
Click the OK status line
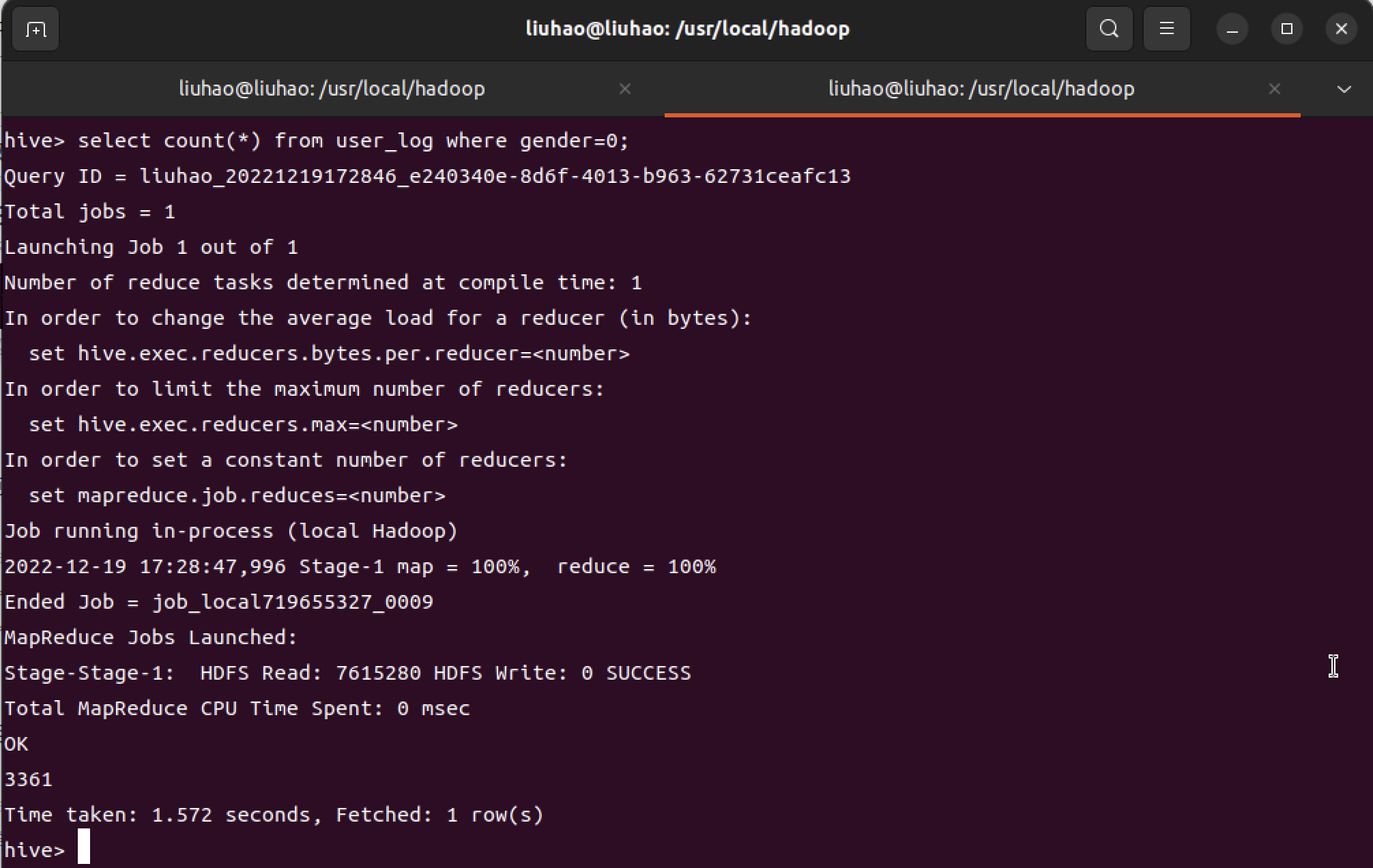(x=16, y=744)
